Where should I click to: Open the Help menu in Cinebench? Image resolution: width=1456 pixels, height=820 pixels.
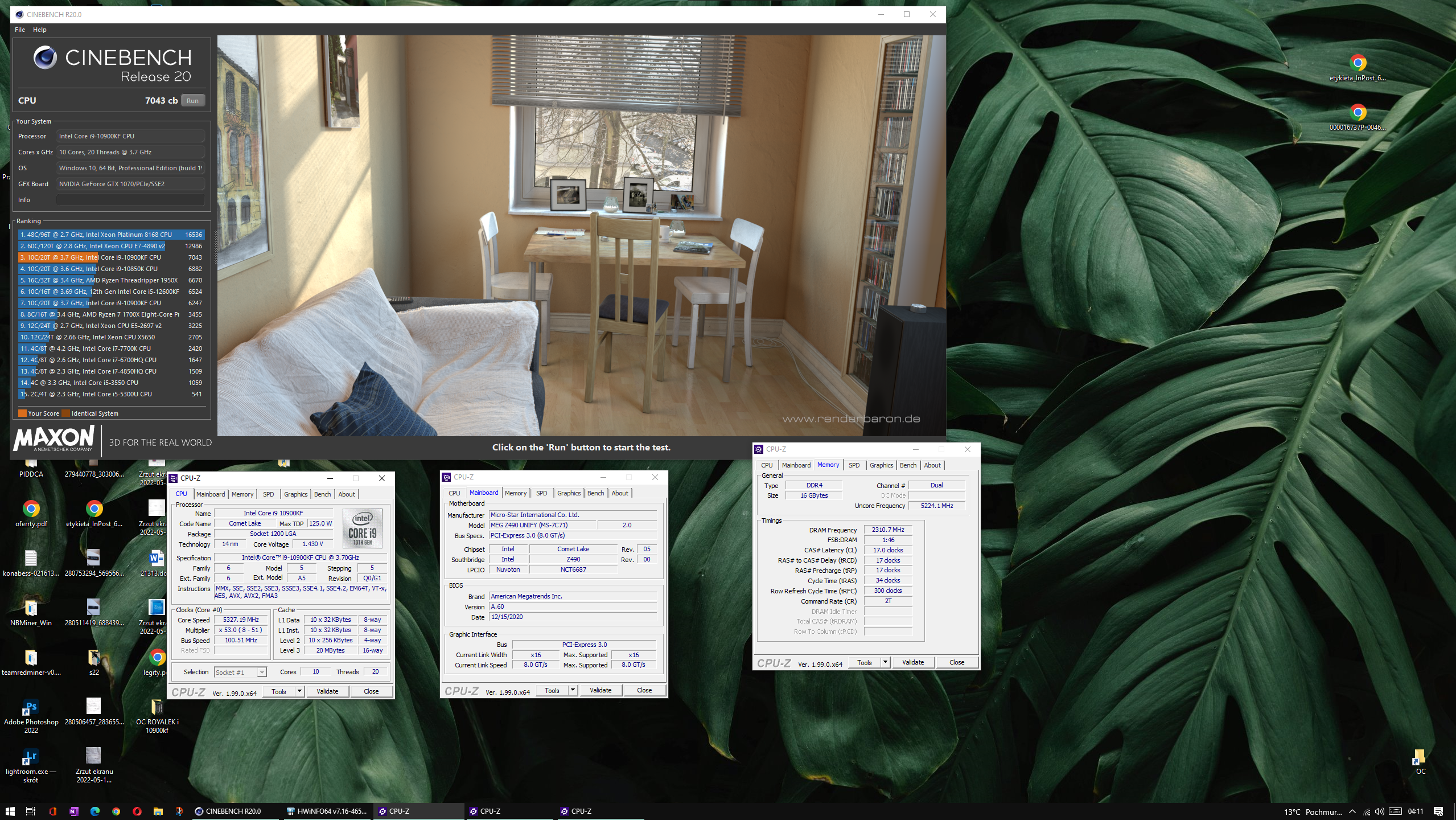(39, 30)
